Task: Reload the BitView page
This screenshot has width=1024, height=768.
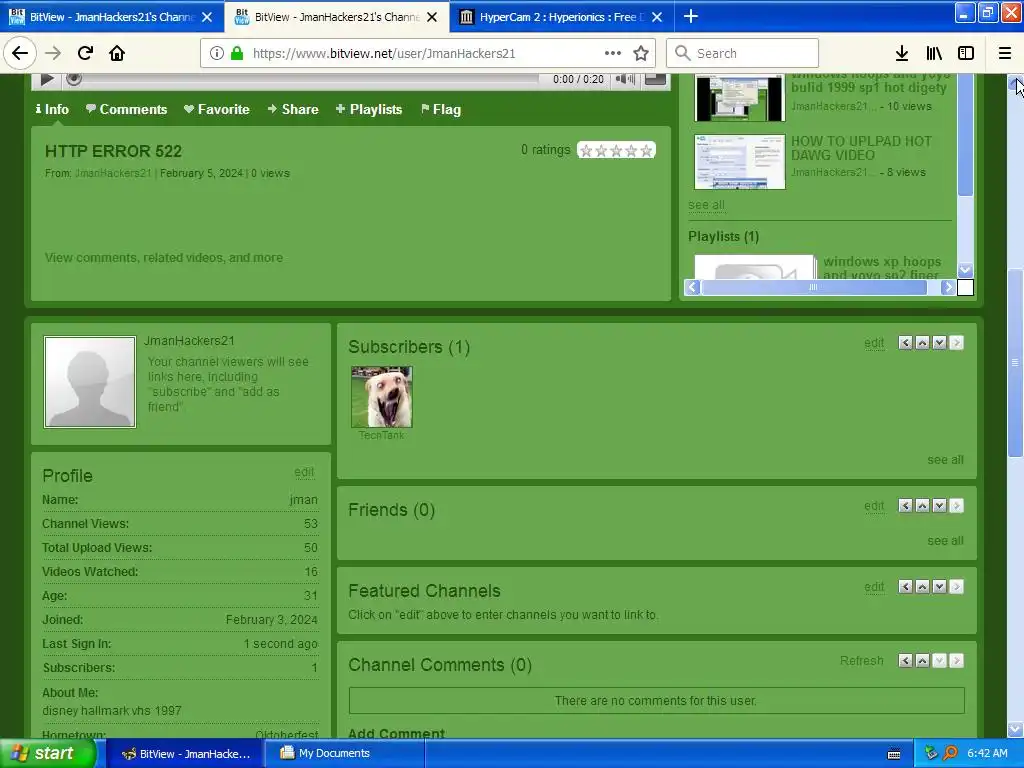Action: point(85,53)
